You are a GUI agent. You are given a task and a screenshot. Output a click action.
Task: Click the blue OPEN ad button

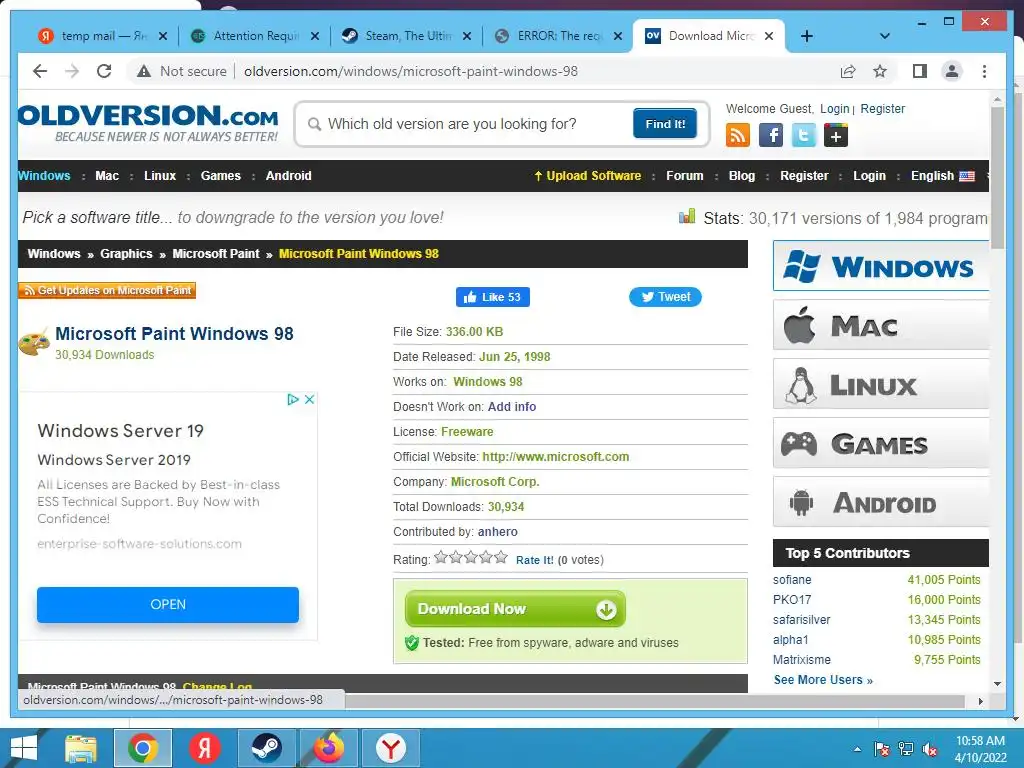pyautogui.click(x=168, y=605)
